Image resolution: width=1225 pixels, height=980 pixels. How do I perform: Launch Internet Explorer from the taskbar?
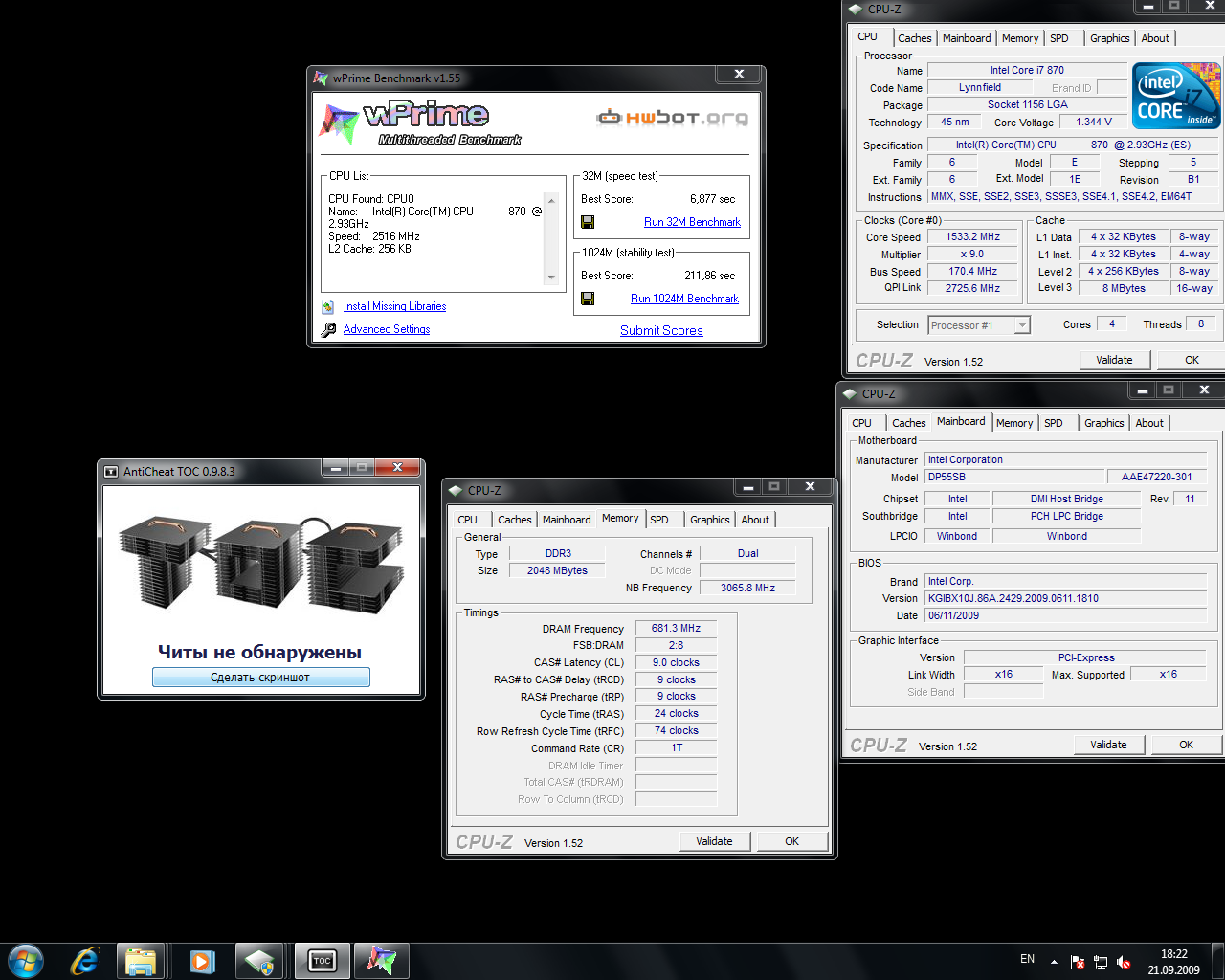coord(85,961)
